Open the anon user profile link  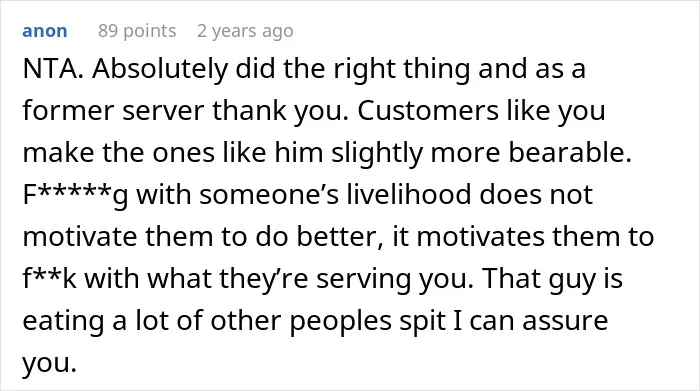point(45,31)
